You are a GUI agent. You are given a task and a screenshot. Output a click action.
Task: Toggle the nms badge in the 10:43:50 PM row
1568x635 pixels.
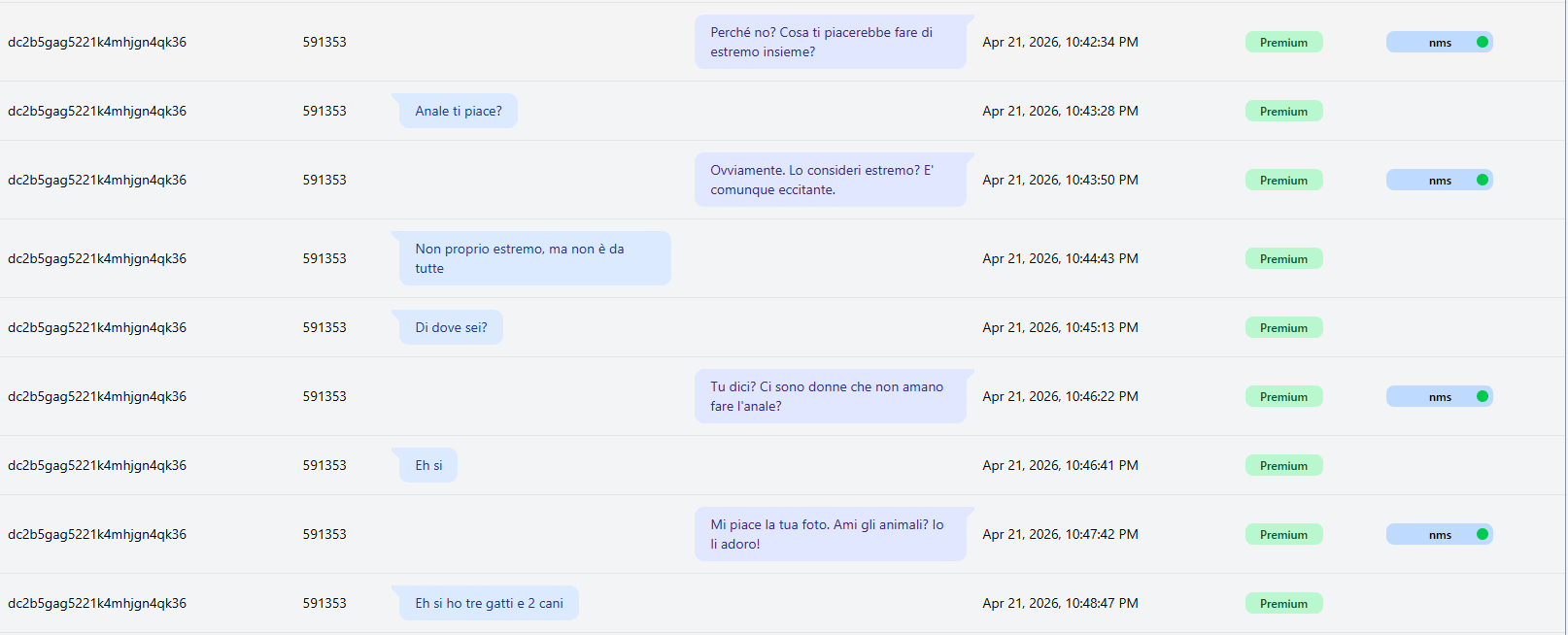coord(1439,180)
